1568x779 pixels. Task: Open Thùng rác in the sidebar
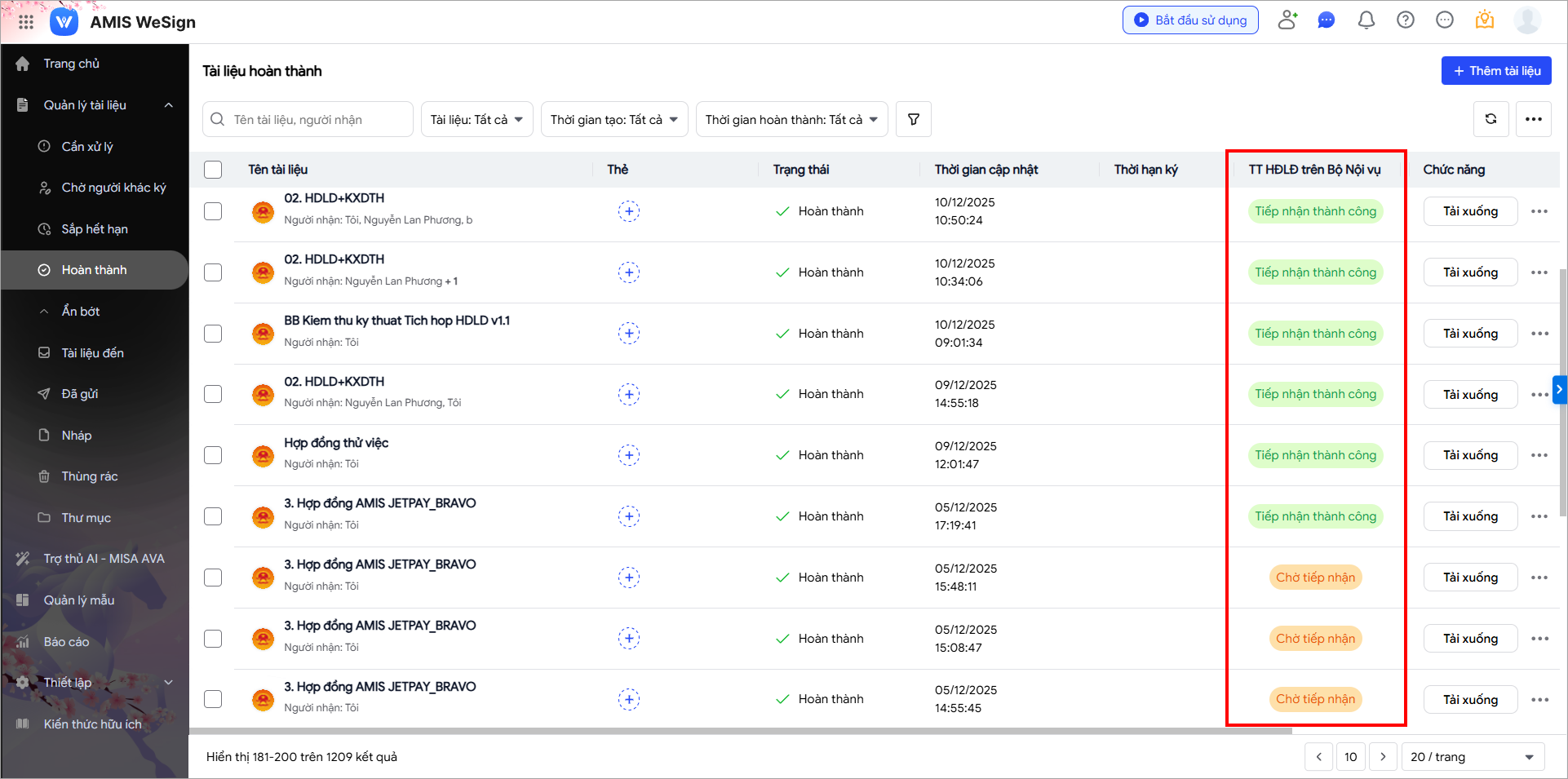[90, 476]
